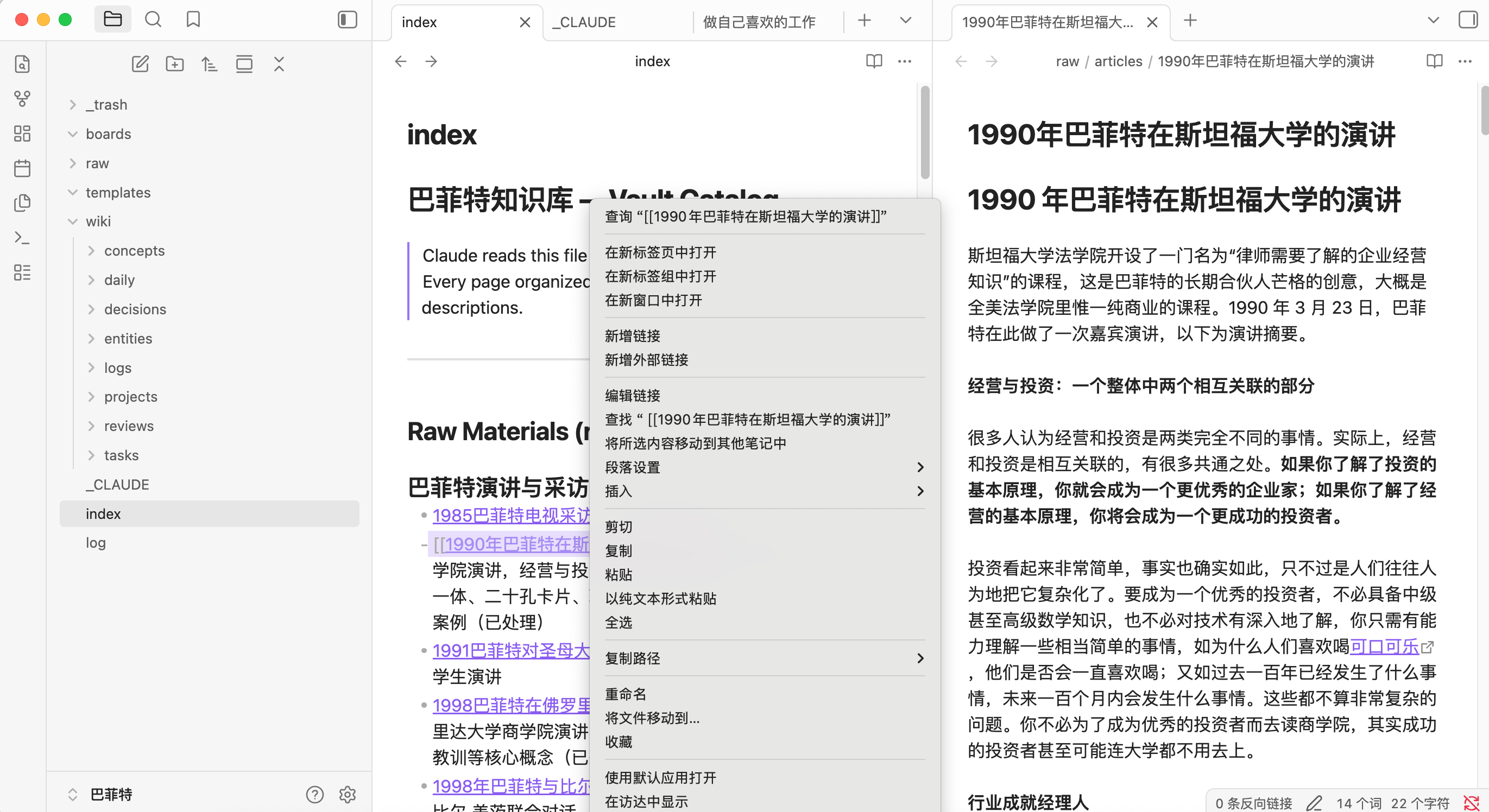This screenshot has width=1489, height=812.
Task: Open settings gear icon at sidebar bottom
Action: (x=348, y=795)
